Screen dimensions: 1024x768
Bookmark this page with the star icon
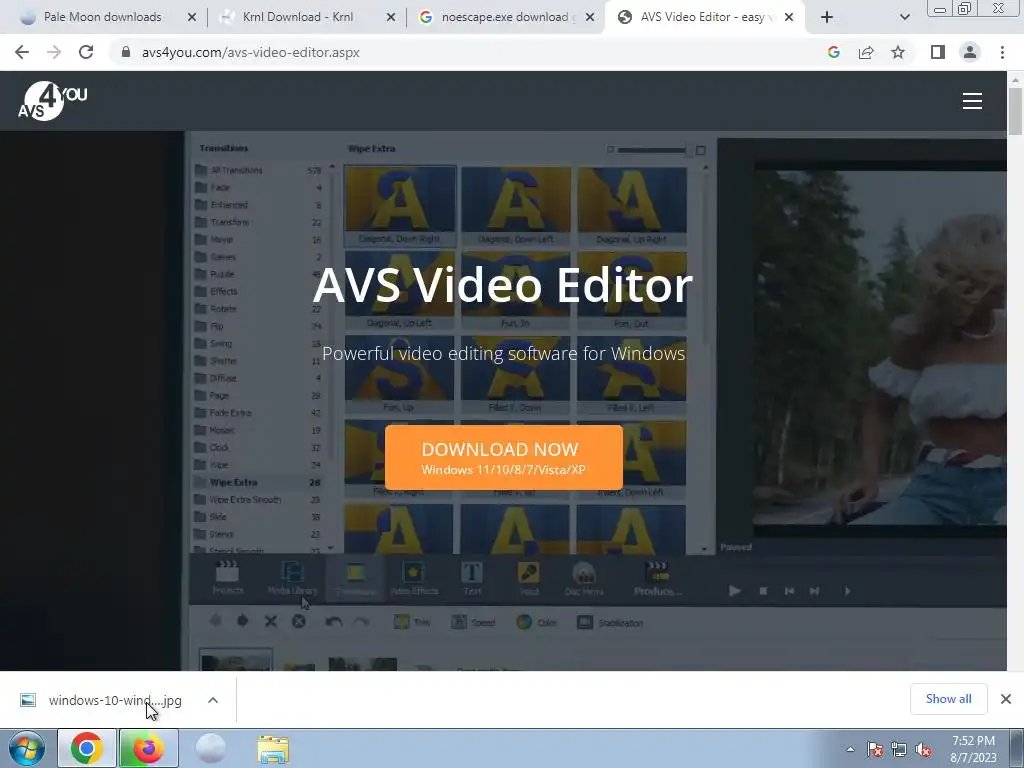(x=898, y=52)
